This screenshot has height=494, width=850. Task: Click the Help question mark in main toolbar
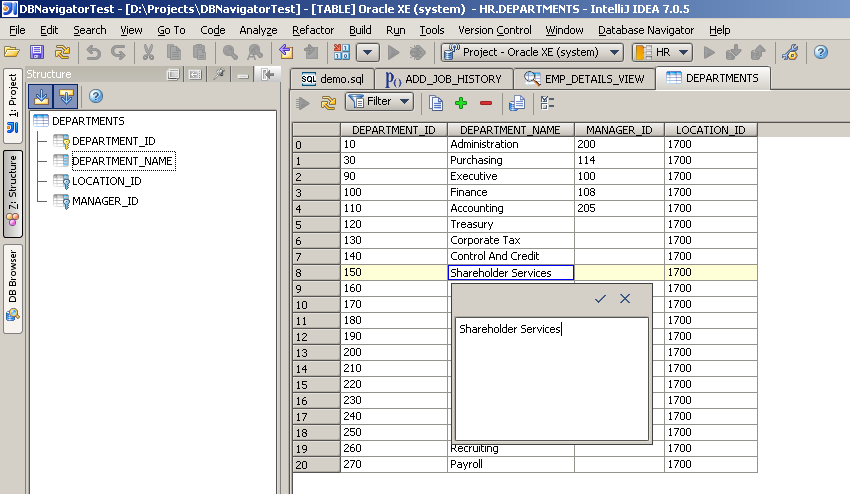(821, 53)
